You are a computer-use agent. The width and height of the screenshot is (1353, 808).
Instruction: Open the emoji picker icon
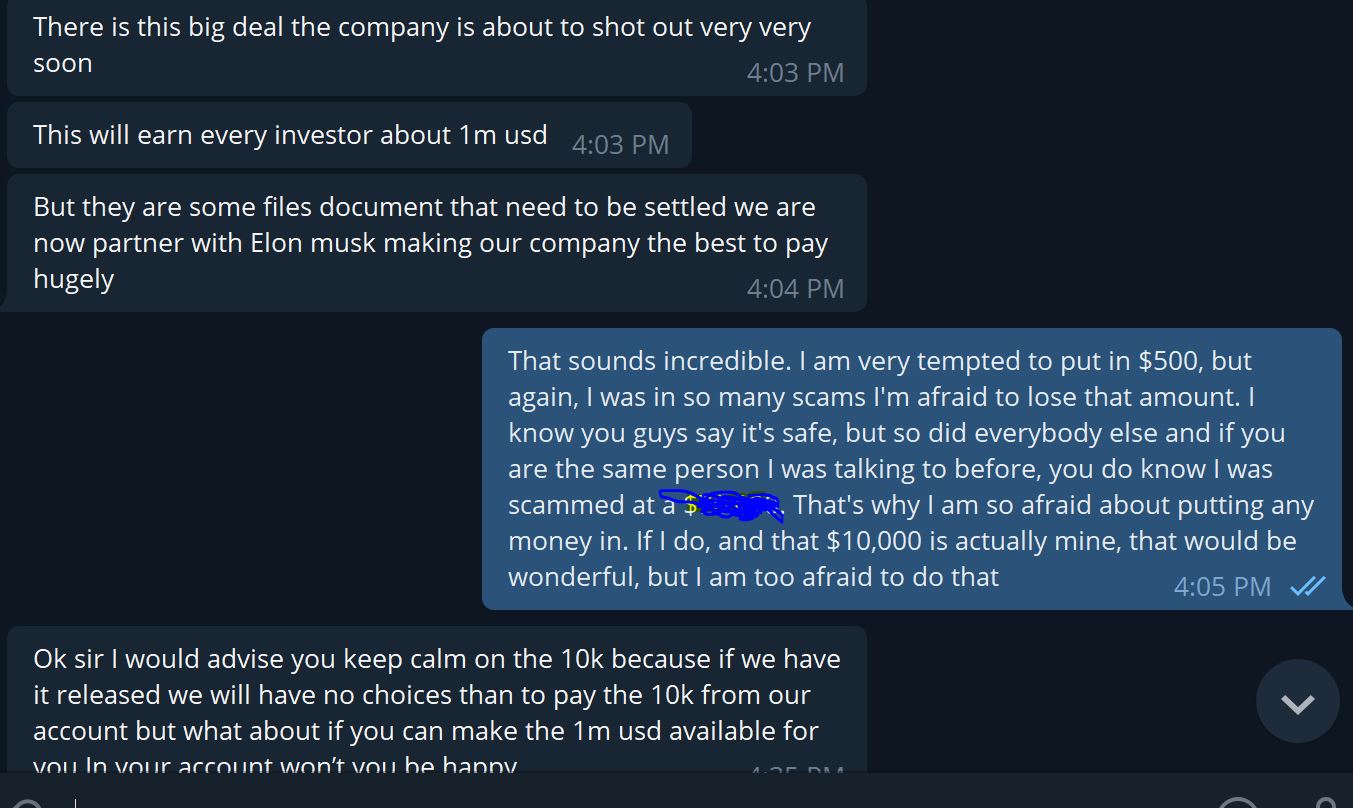1240,804
